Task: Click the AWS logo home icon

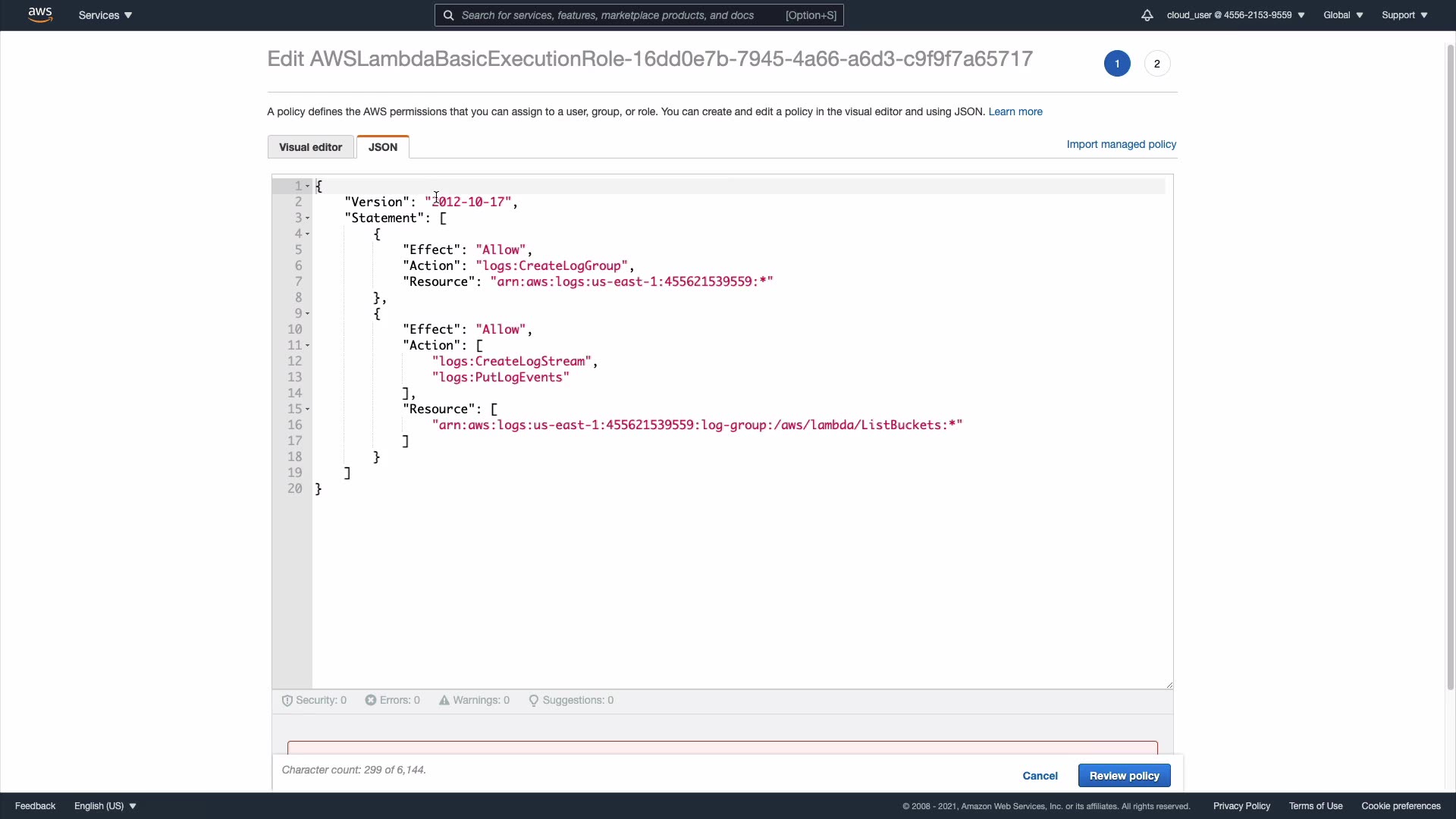Action: (x=40, y=14)
